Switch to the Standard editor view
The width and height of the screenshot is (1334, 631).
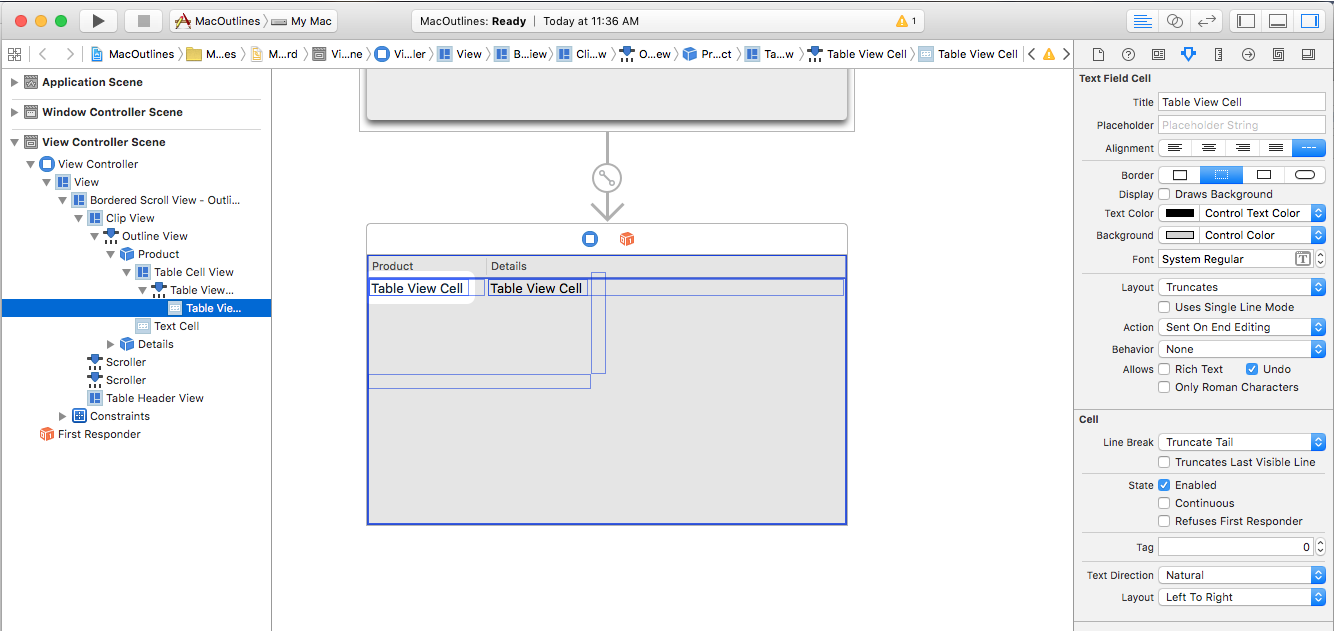pos(1141,21)
